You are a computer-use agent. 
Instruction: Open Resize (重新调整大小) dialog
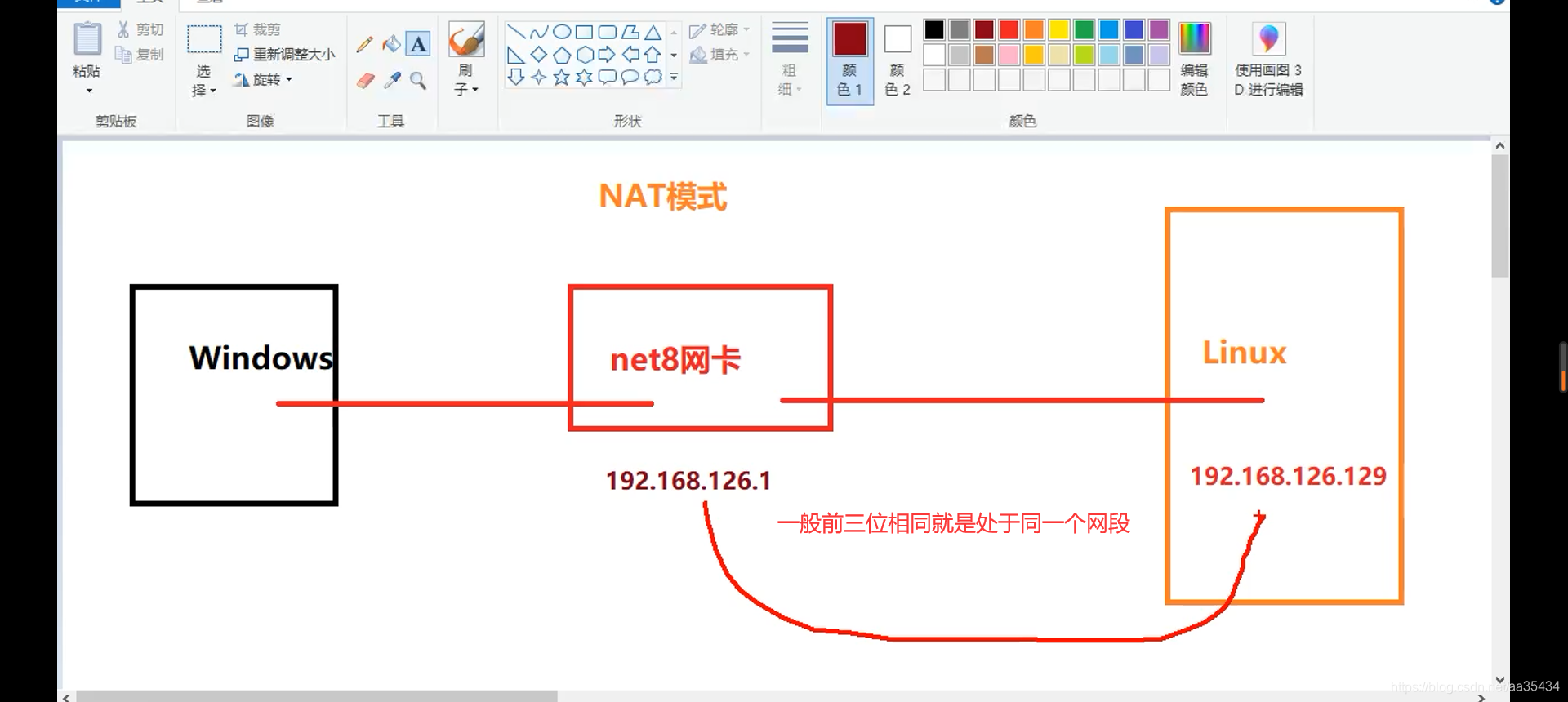pos(284,55)
